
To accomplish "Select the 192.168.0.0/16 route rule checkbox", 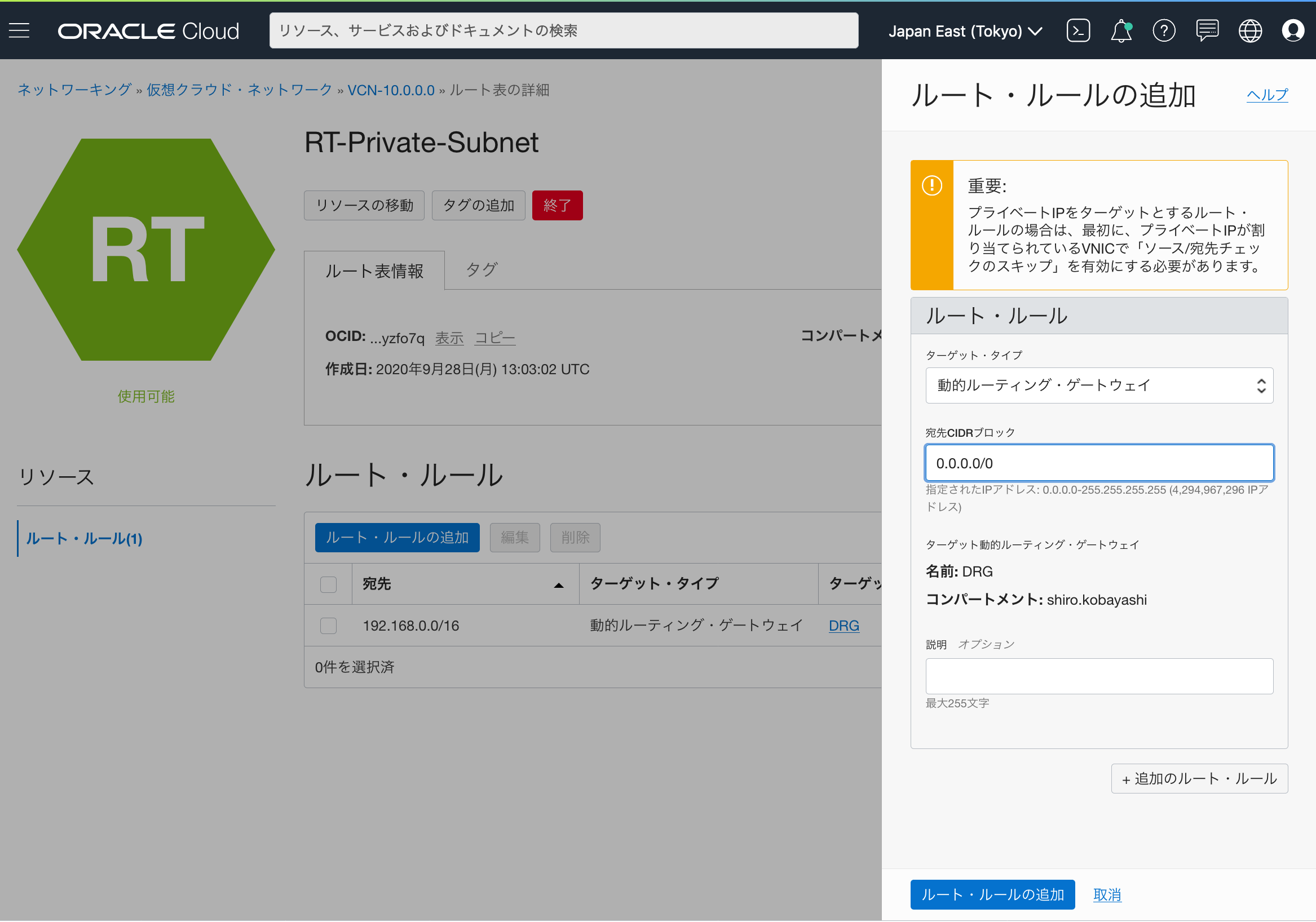I will 328,625.
